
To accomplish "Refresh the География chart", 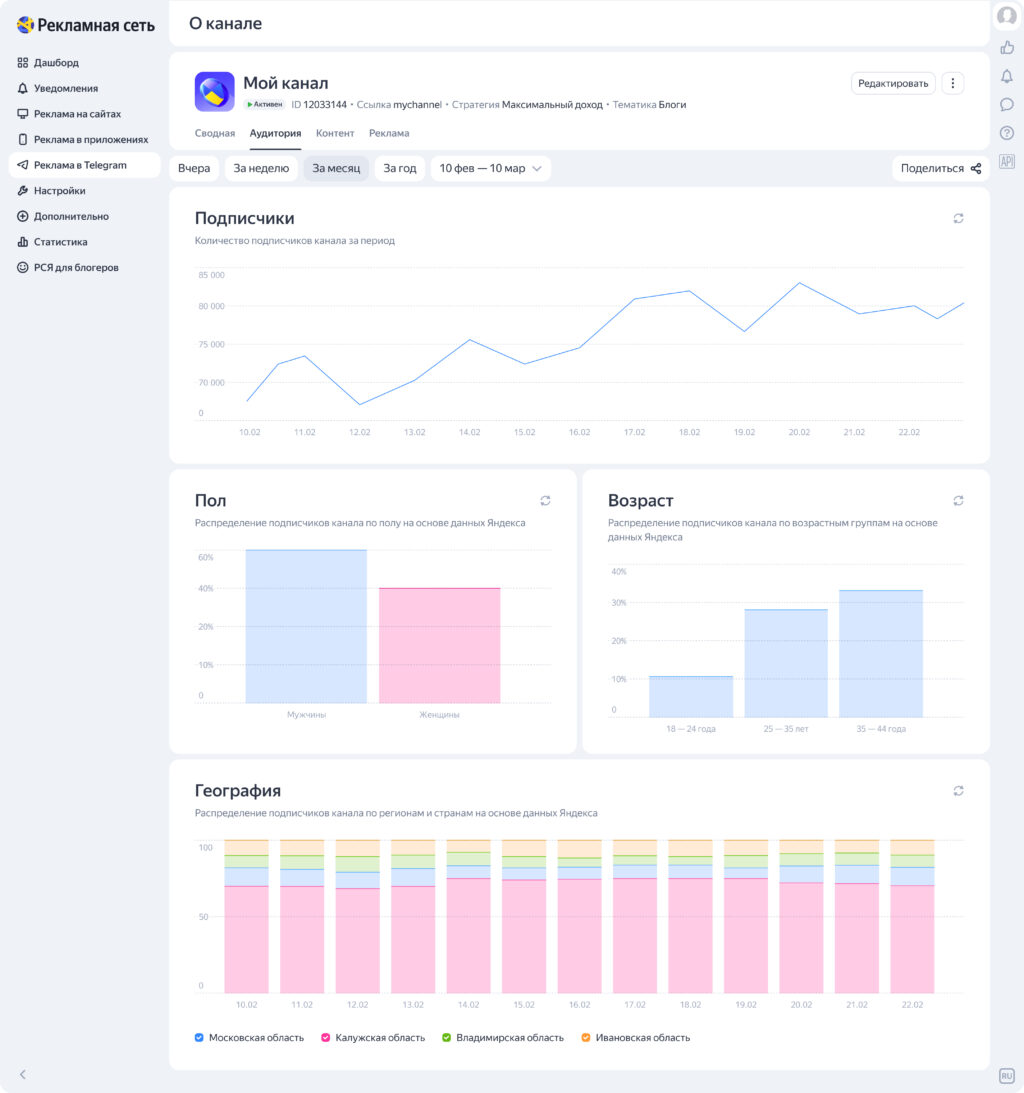I will pyautogui.click(x=958, y=790).
